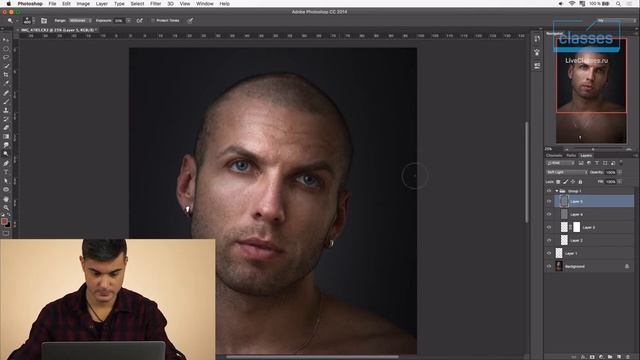Screen dimensions: 640x360
Task: Select the Eyedropper tool
Action: click(x=6, y=83)
